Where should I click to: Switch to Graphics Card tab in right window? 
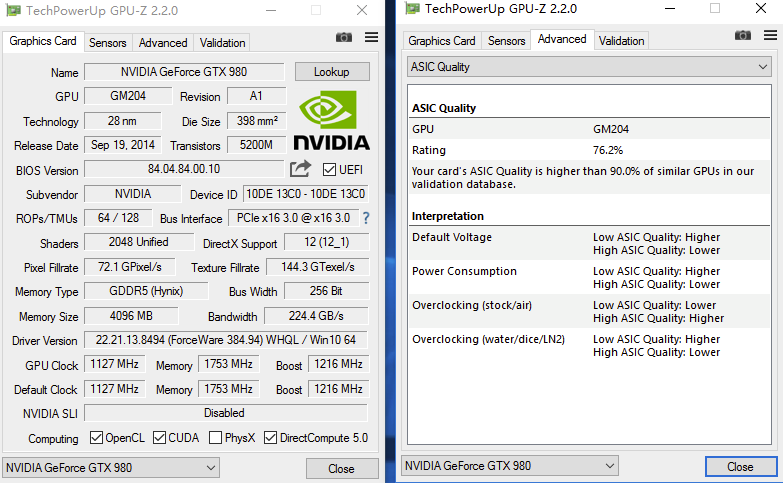tap(442, 41)
